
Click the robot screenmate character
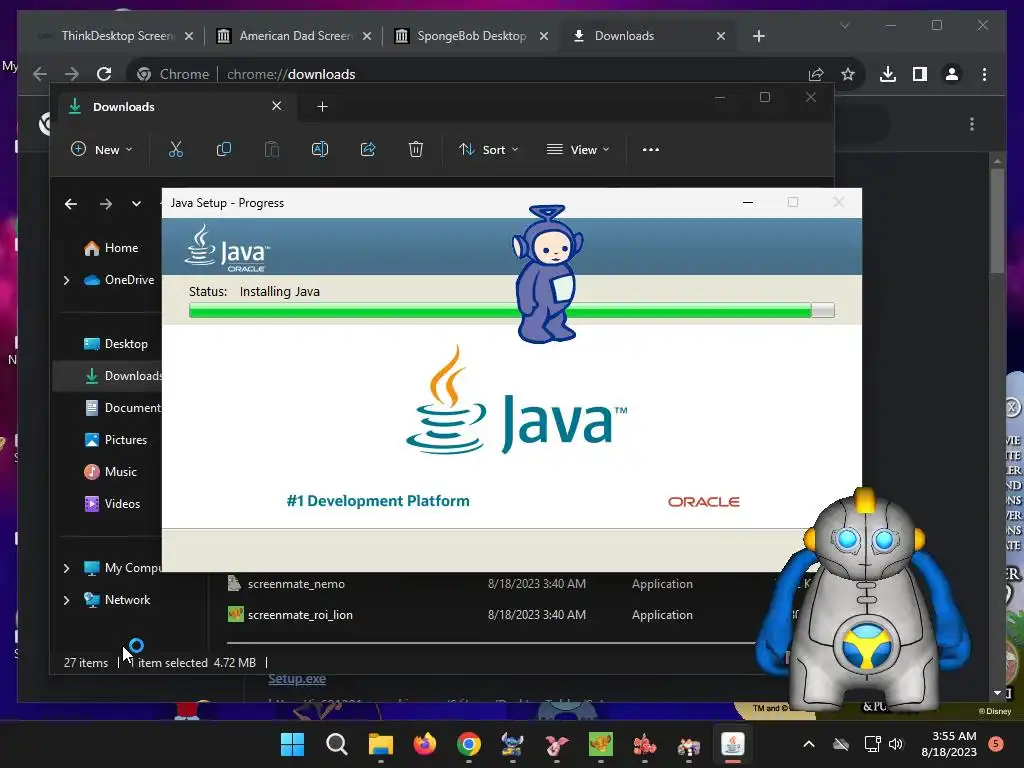pos(863,601)
